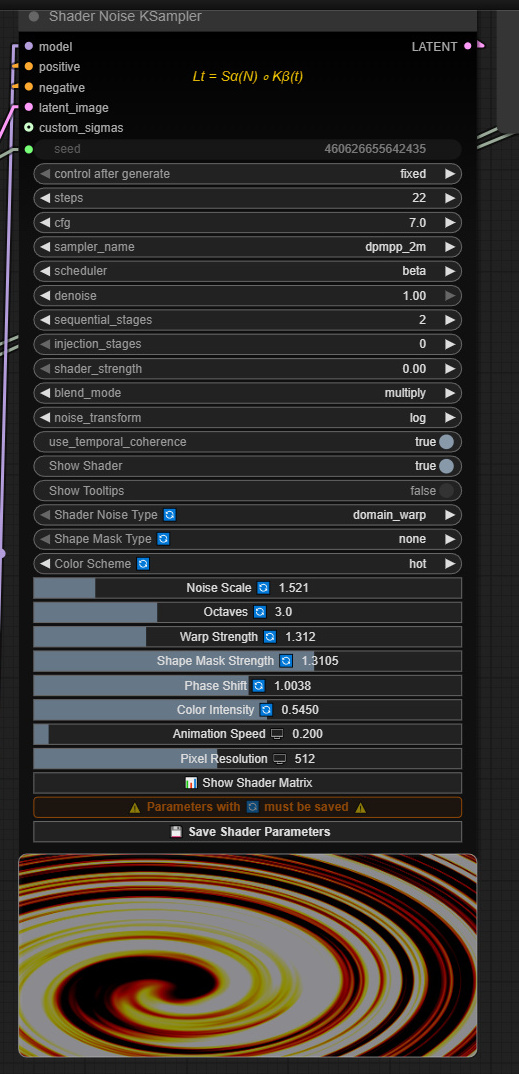
Task: Click the Color Intensity slider bar
Action: [x=247, y=710]
